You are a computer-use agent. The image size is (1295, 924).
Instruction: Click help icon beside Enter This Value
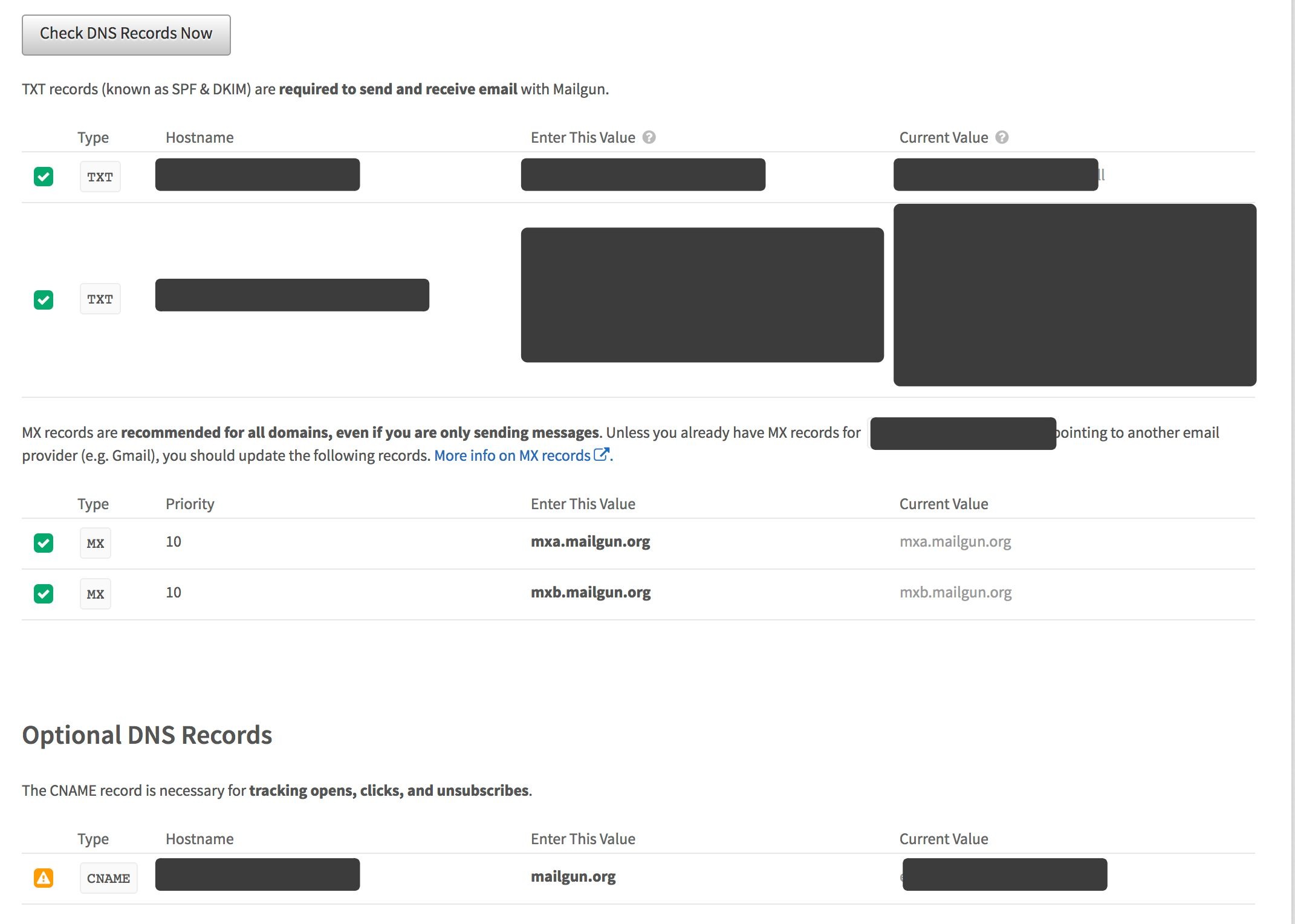pos(649,137)
